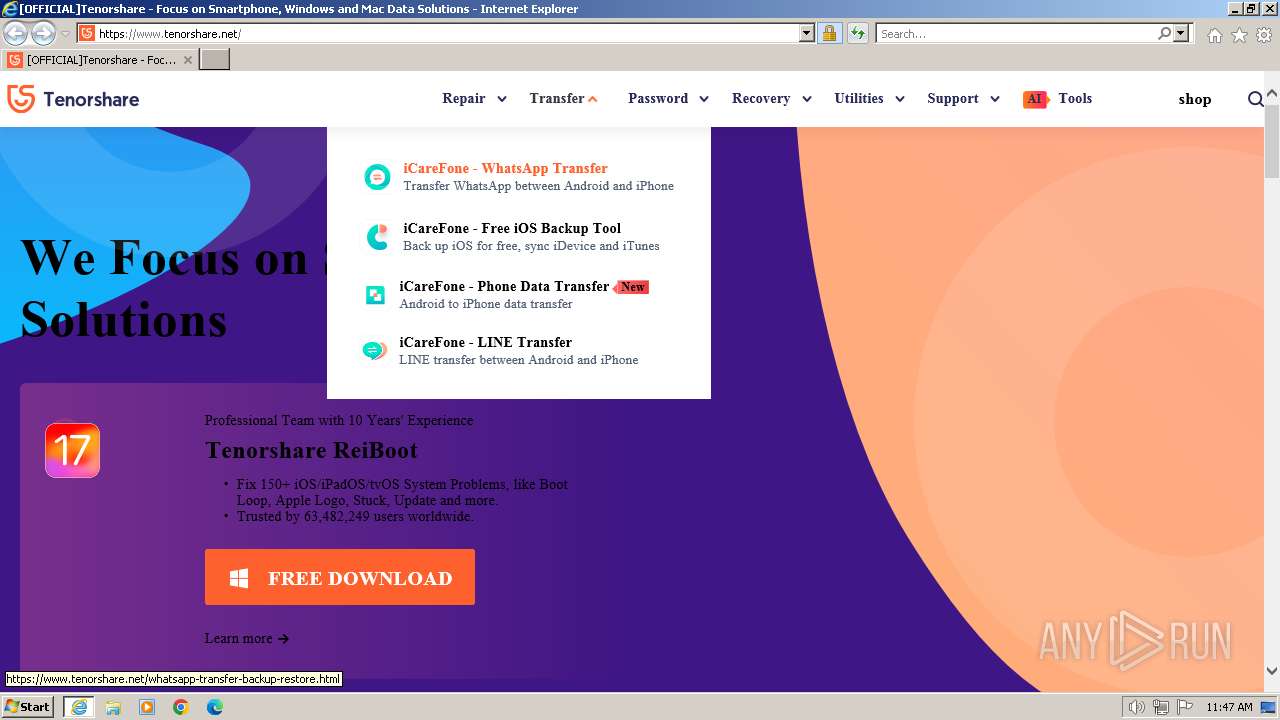1280x720 pixels.
Task: Expand the Password menu
Action: pos(668,99)
